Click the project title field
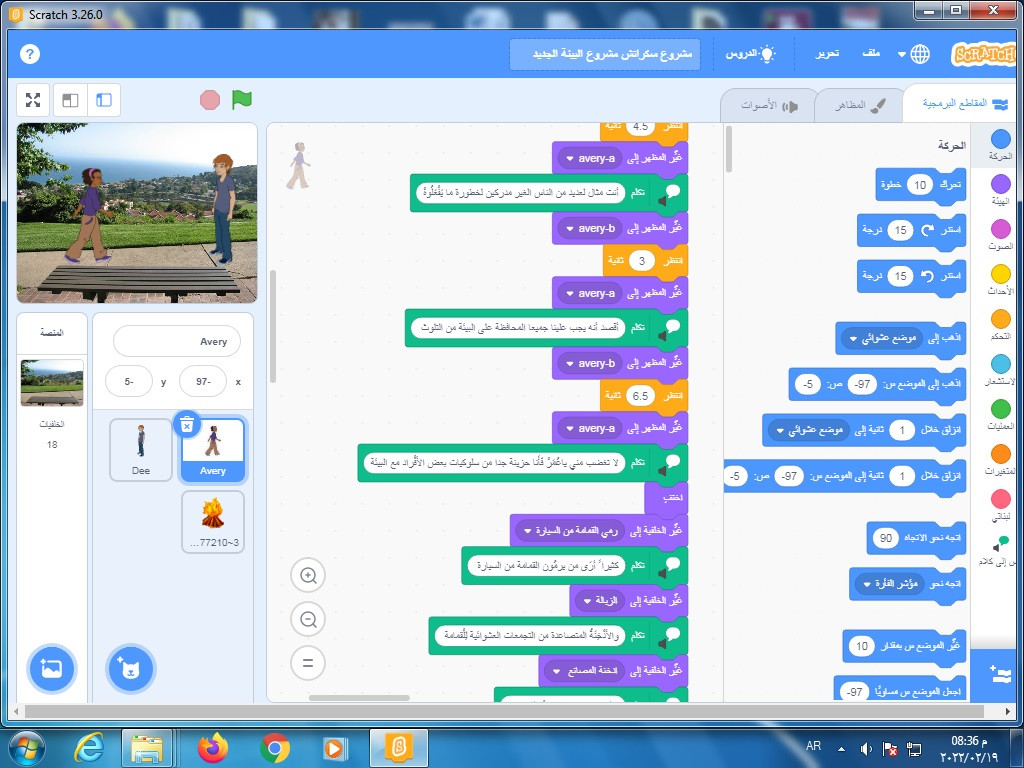Viewport: 1024px width, 768px height. (605, 54)
